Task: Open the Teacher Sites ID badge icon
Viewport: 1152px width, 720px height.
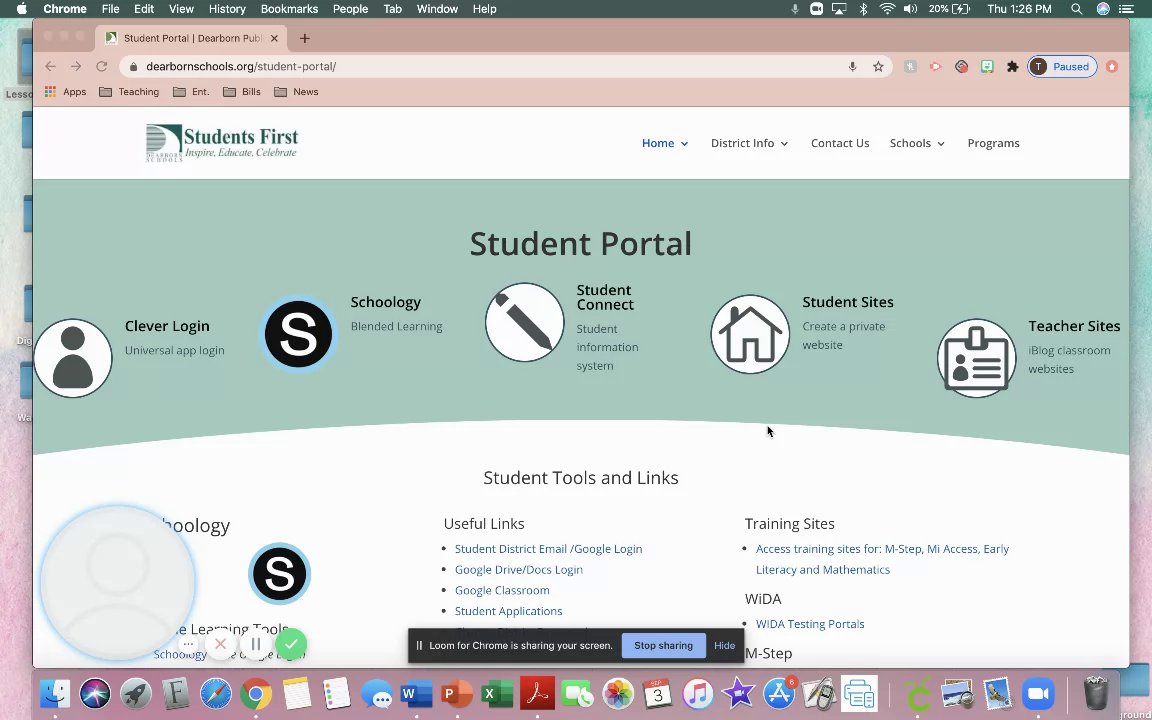Action: 976,359
